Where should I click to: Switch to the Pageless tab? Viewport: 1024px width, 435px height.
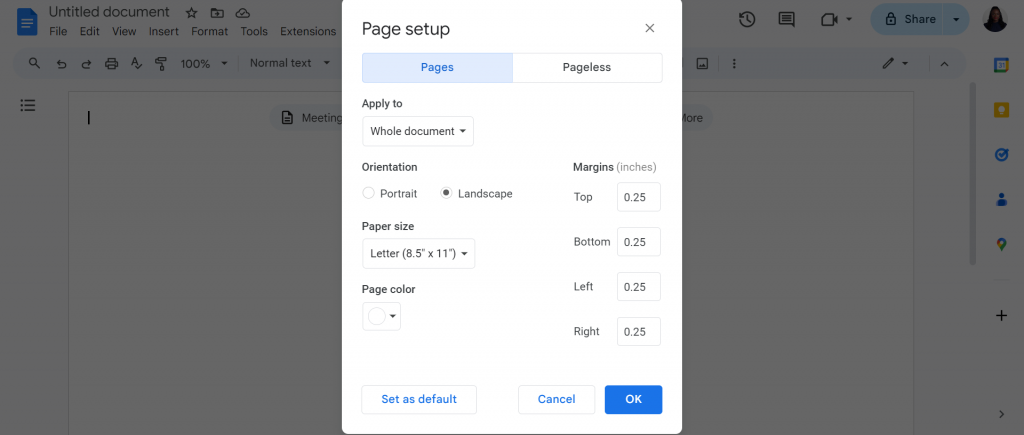point(587,67)
